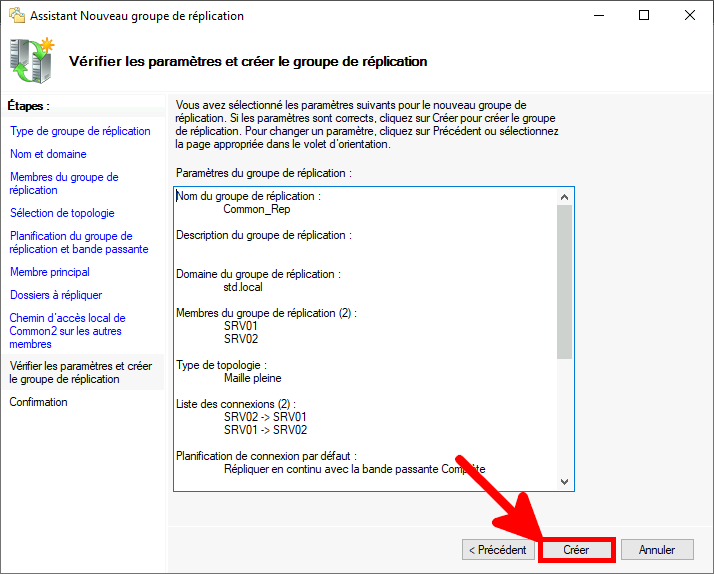Click the parameters list scrollbar thumb
Viewport: 714px width, 574px height.
click(565, 280)
